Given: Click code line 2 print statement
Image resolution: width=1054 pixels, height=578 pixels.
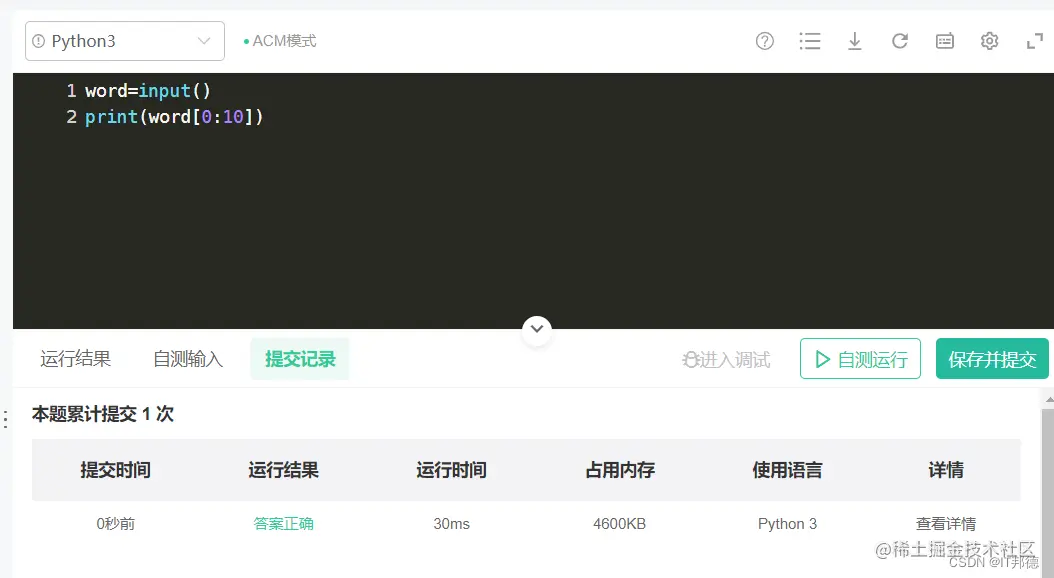Looking at the screenshot, I should coord(174,117).
